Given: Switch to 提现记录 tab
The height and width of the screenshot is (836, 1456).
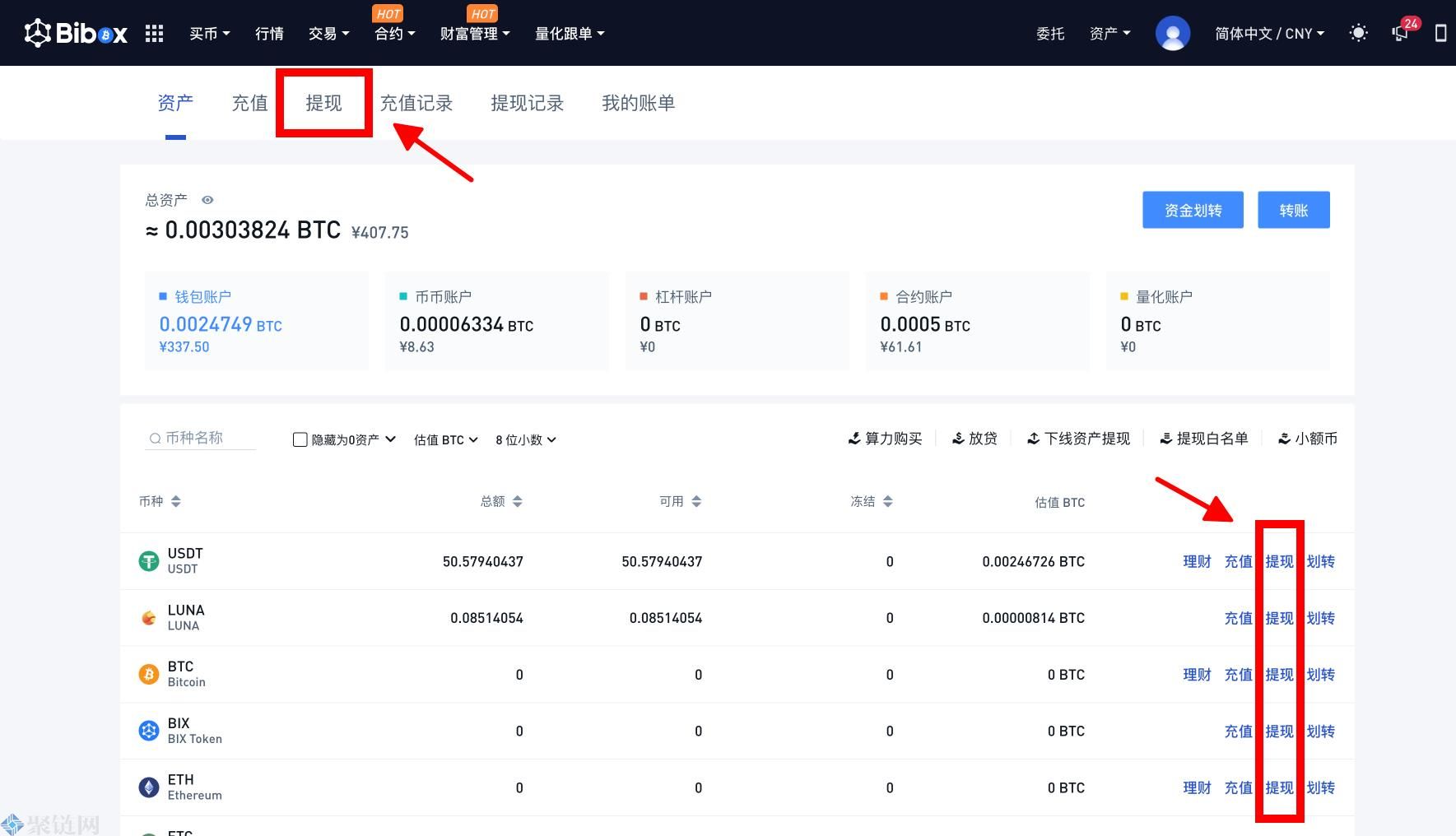Looking at the screenshot, I should pos(528,103).
